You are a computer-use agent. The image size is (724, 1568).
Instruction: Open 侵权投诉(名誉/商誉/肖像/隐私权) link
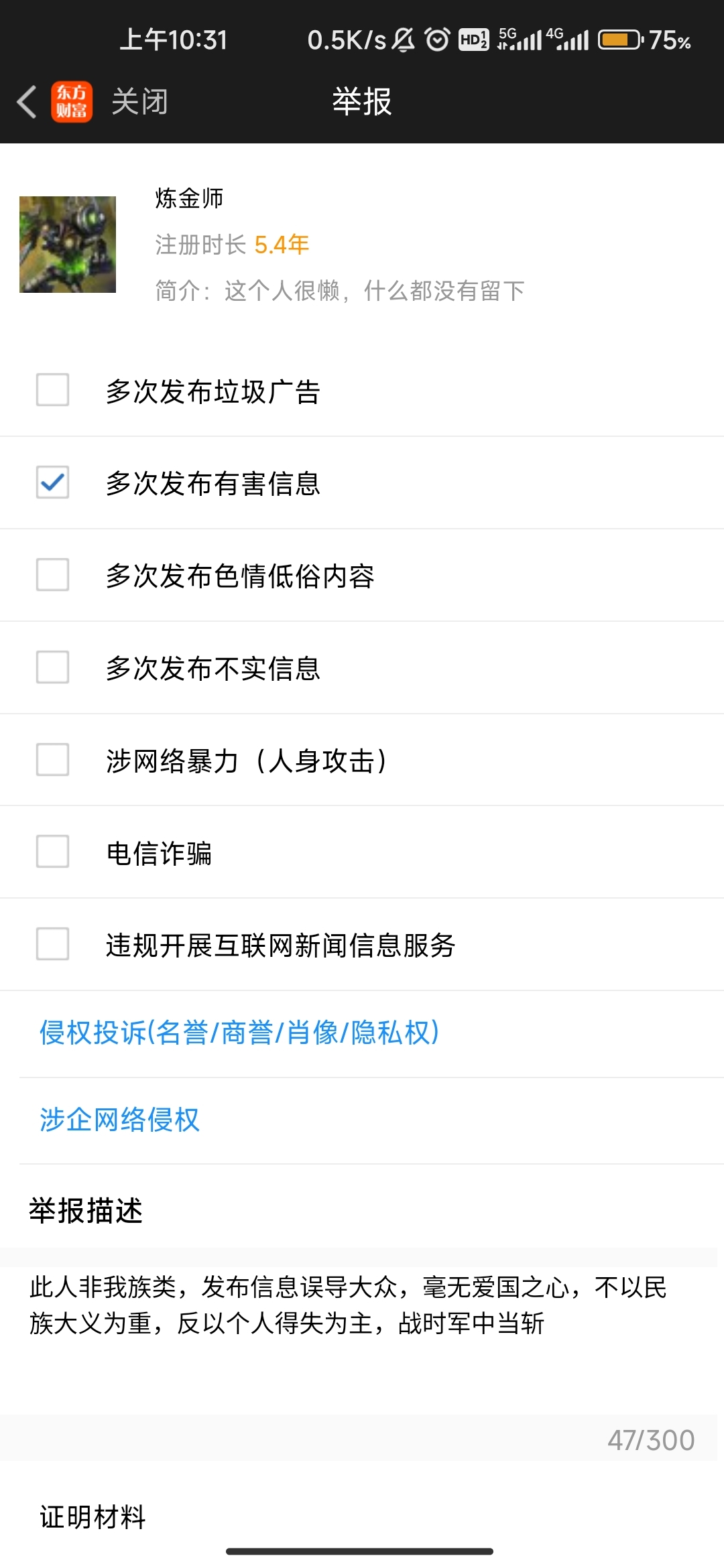[x=239, y=1033]
